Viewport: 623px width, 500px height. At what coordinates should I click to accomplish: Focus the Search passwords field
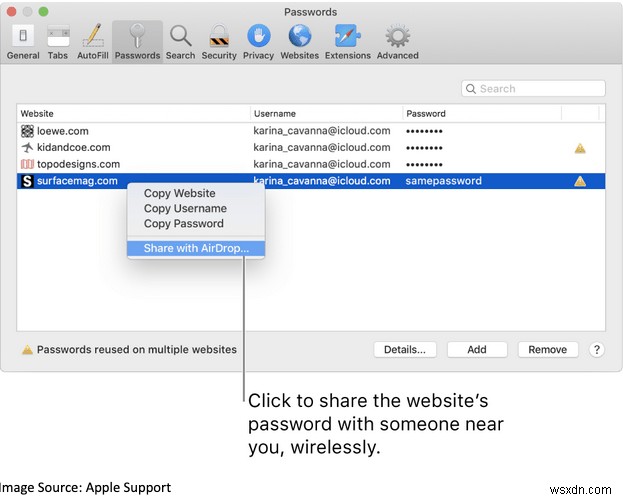pos(533,89)
